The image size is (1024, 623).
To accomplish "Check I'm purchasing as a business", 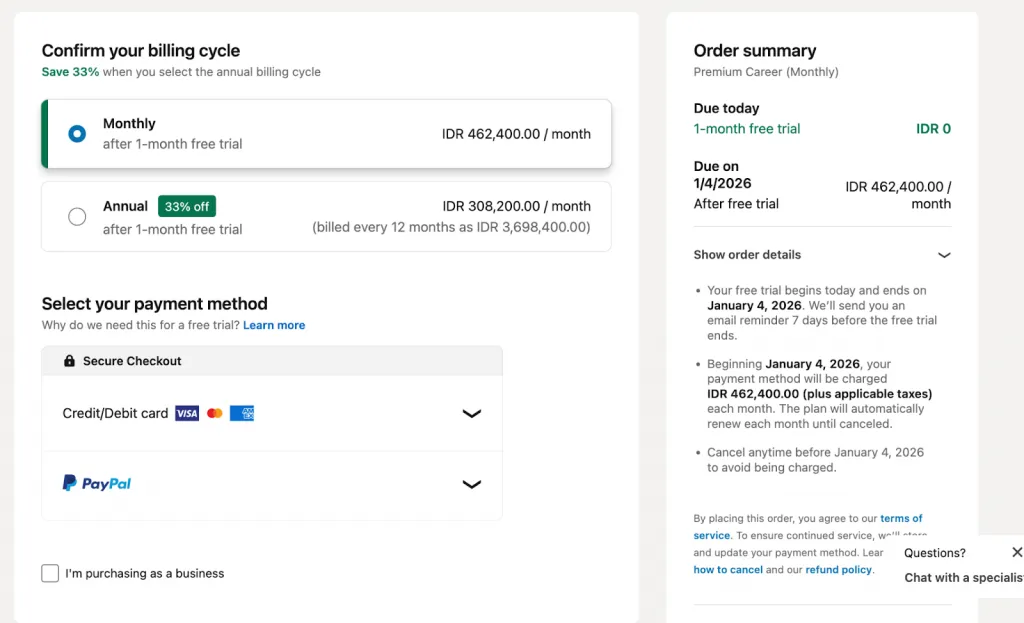I will pos(50,573).
